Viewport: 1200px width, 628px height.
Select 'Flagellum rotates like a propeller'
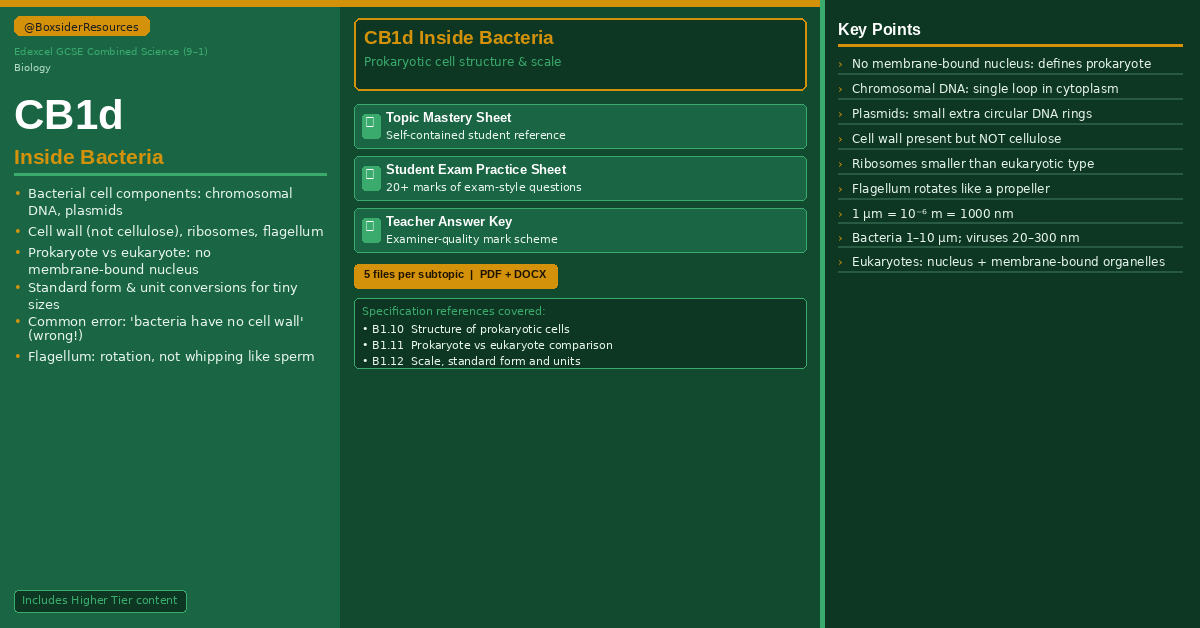click(x=951, y=189)
